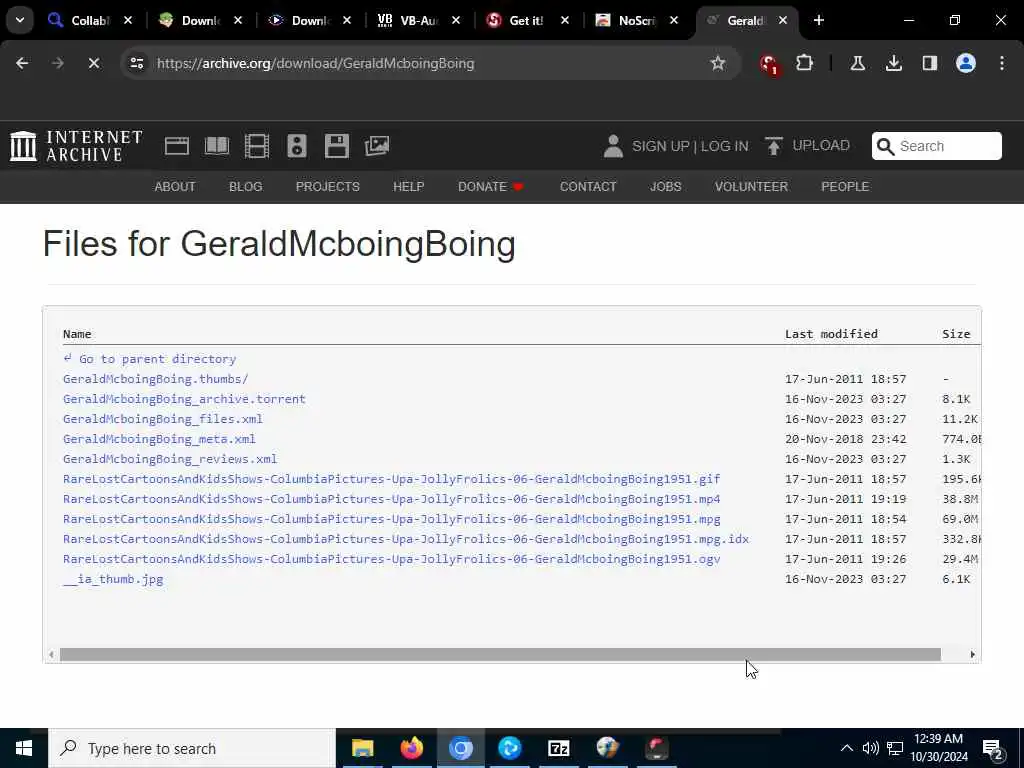This screenshot has height=768, width=1024.
Task: Open the Chrome profile avatar
Action: coord(965,63)
